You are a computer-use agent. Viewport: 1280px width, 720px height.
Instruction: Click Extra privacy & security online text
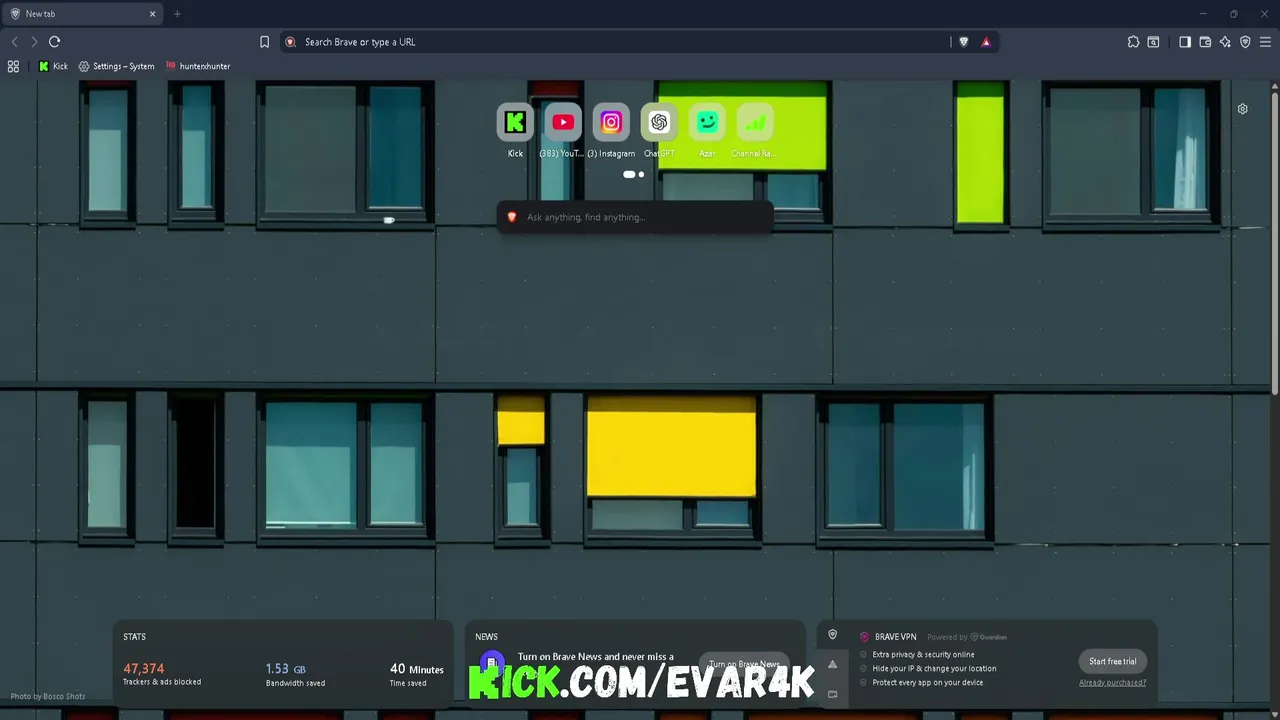click(x=923, y=654)
